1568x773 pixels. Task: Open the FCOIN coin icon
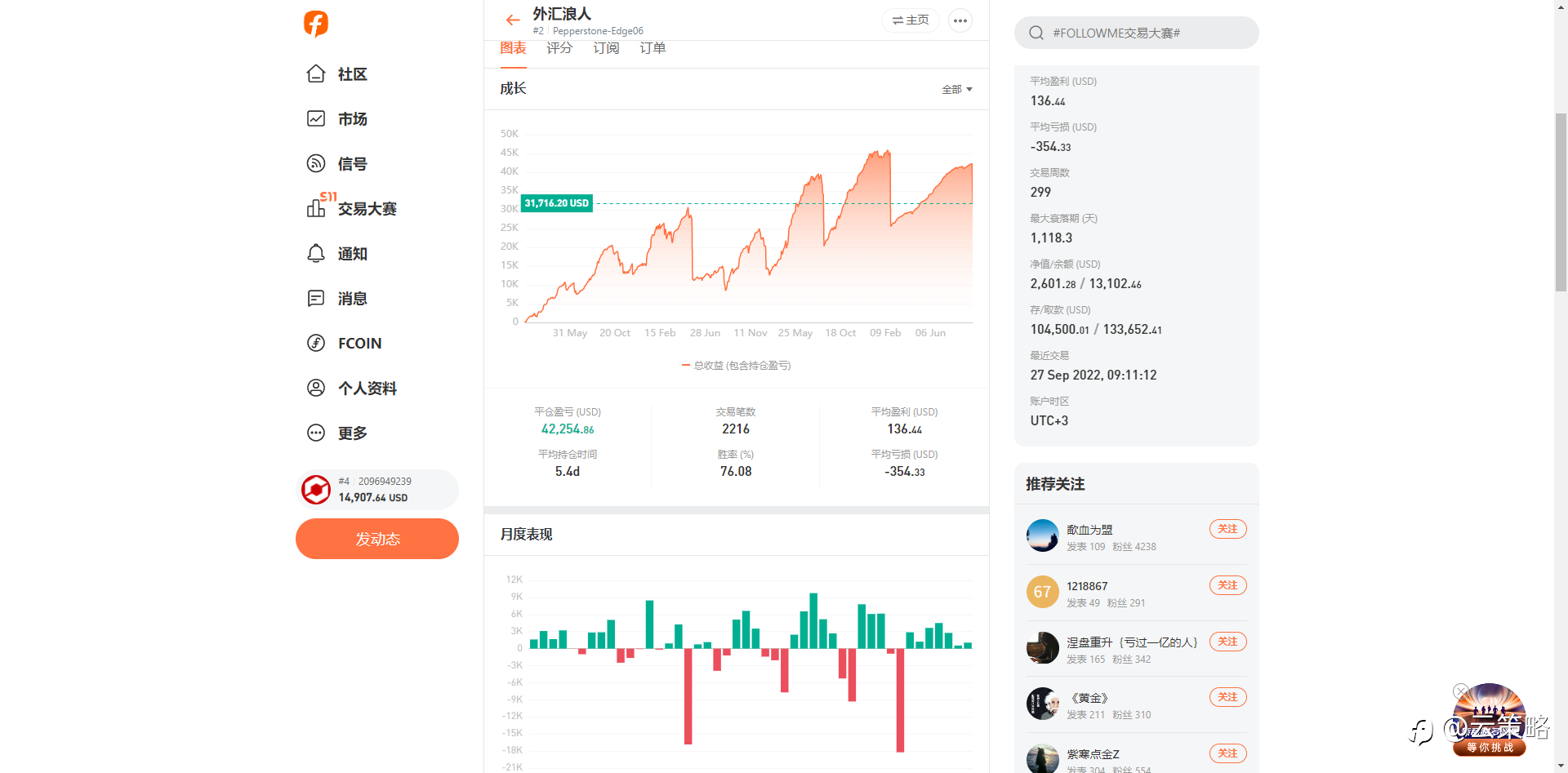(316, 344)
